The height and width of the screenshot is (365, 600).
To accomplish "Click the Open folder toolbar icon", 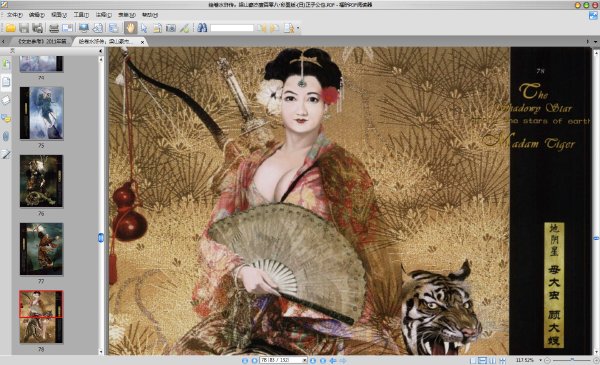I will 10,28.
